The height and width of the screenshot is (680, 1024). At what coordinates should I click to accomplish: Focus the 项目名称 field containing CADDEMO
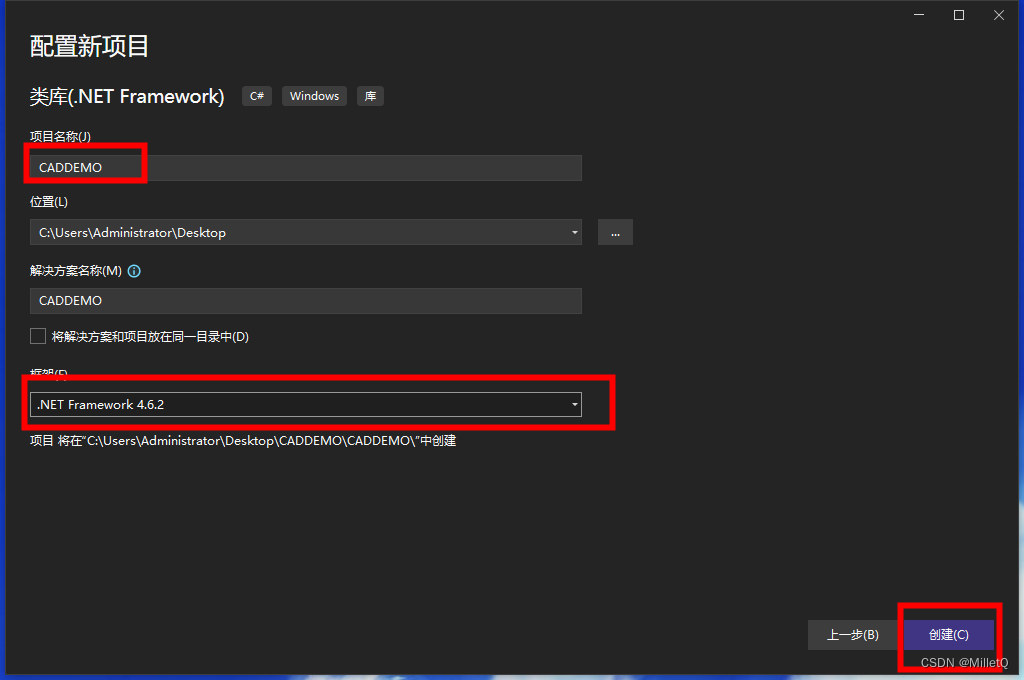coord(306,168)
